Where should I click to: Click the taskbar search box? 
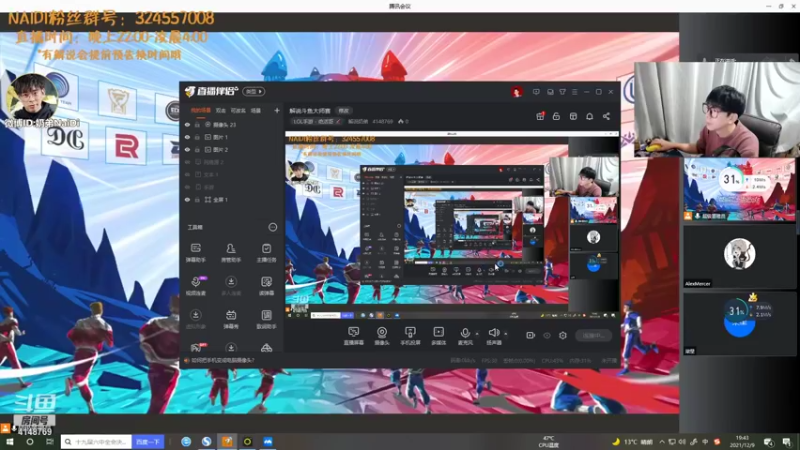(96, 442)
